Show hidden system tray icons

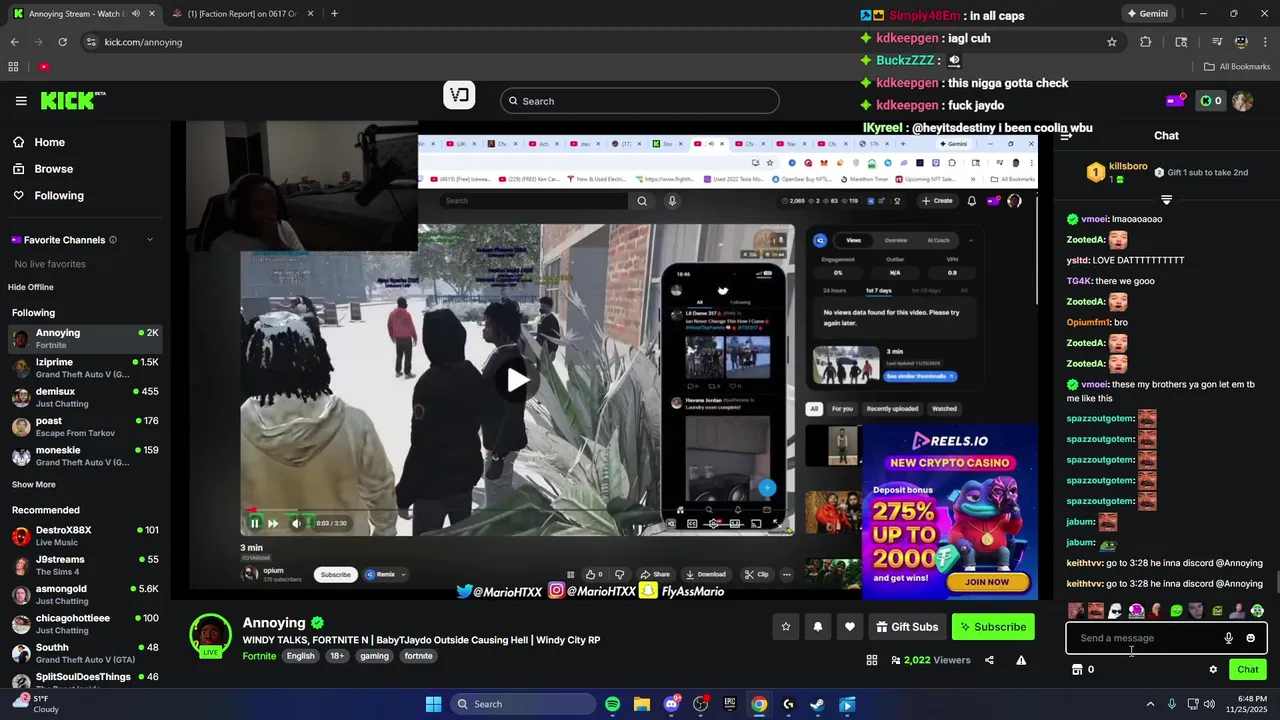(1150, 704)
